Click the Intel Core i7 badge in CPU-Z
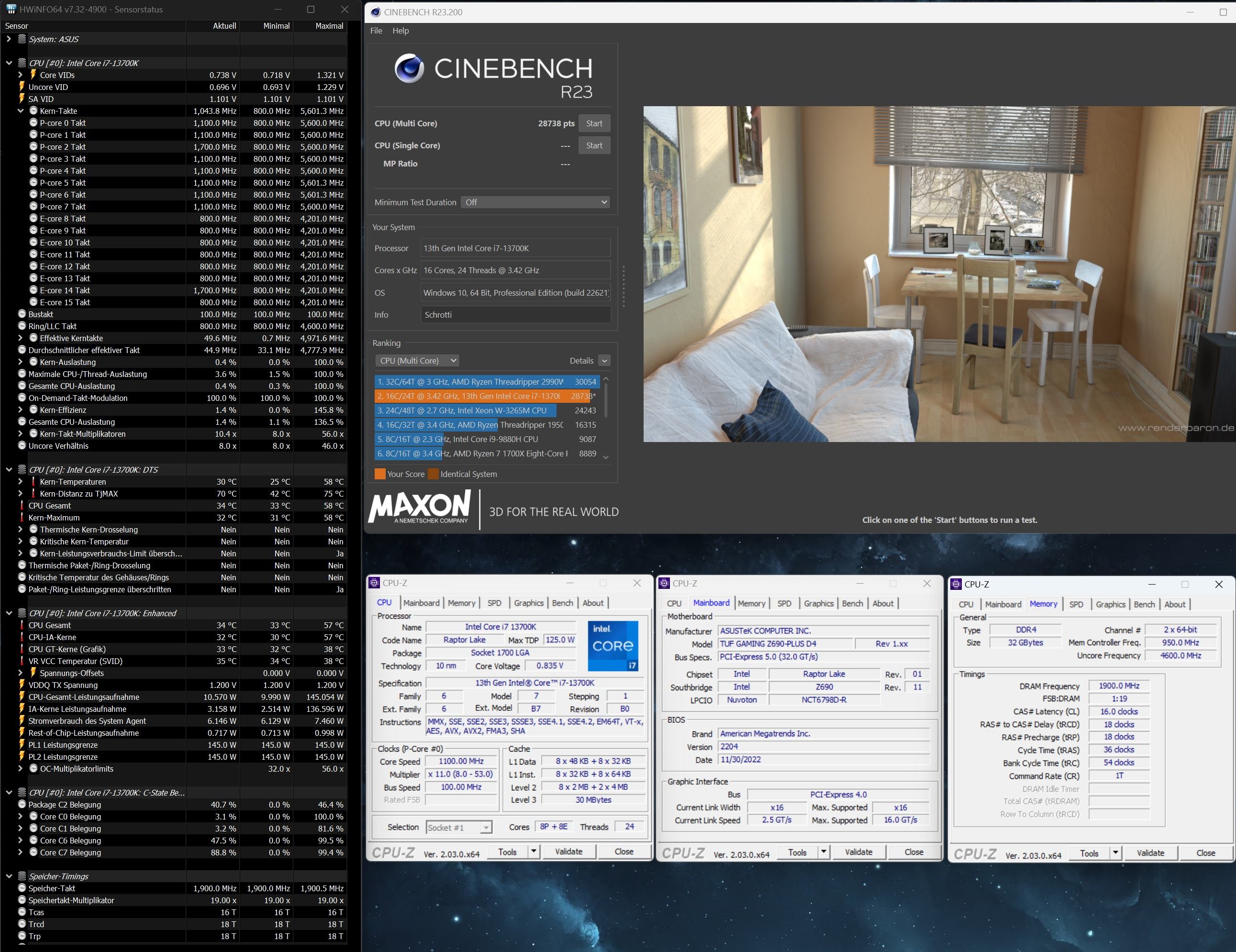Screen dimensions: 1236x952 [613, 645]
